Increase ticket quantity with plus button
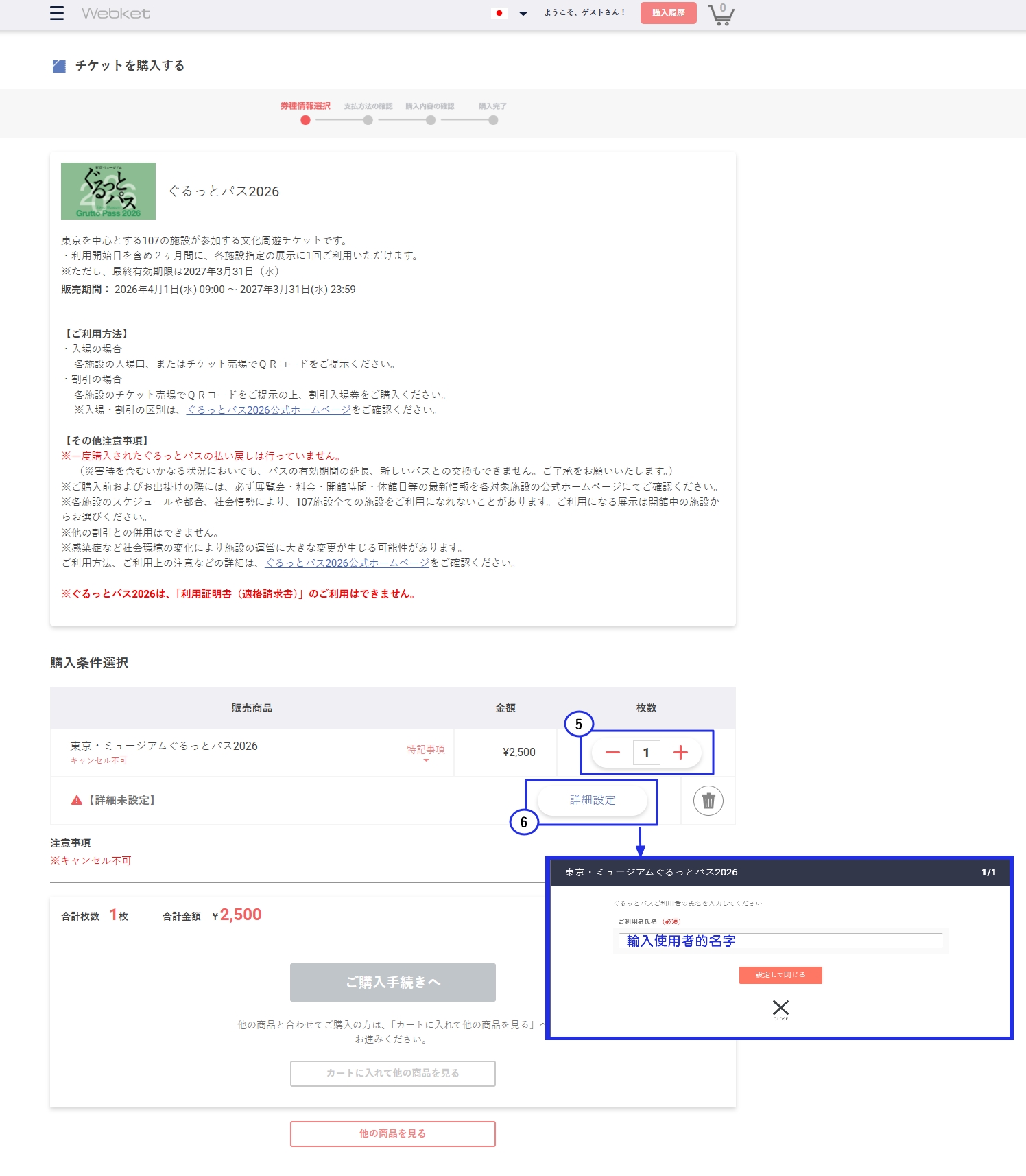Image resolution: width=1026 pixels, height=1176 pixels. 680,753
